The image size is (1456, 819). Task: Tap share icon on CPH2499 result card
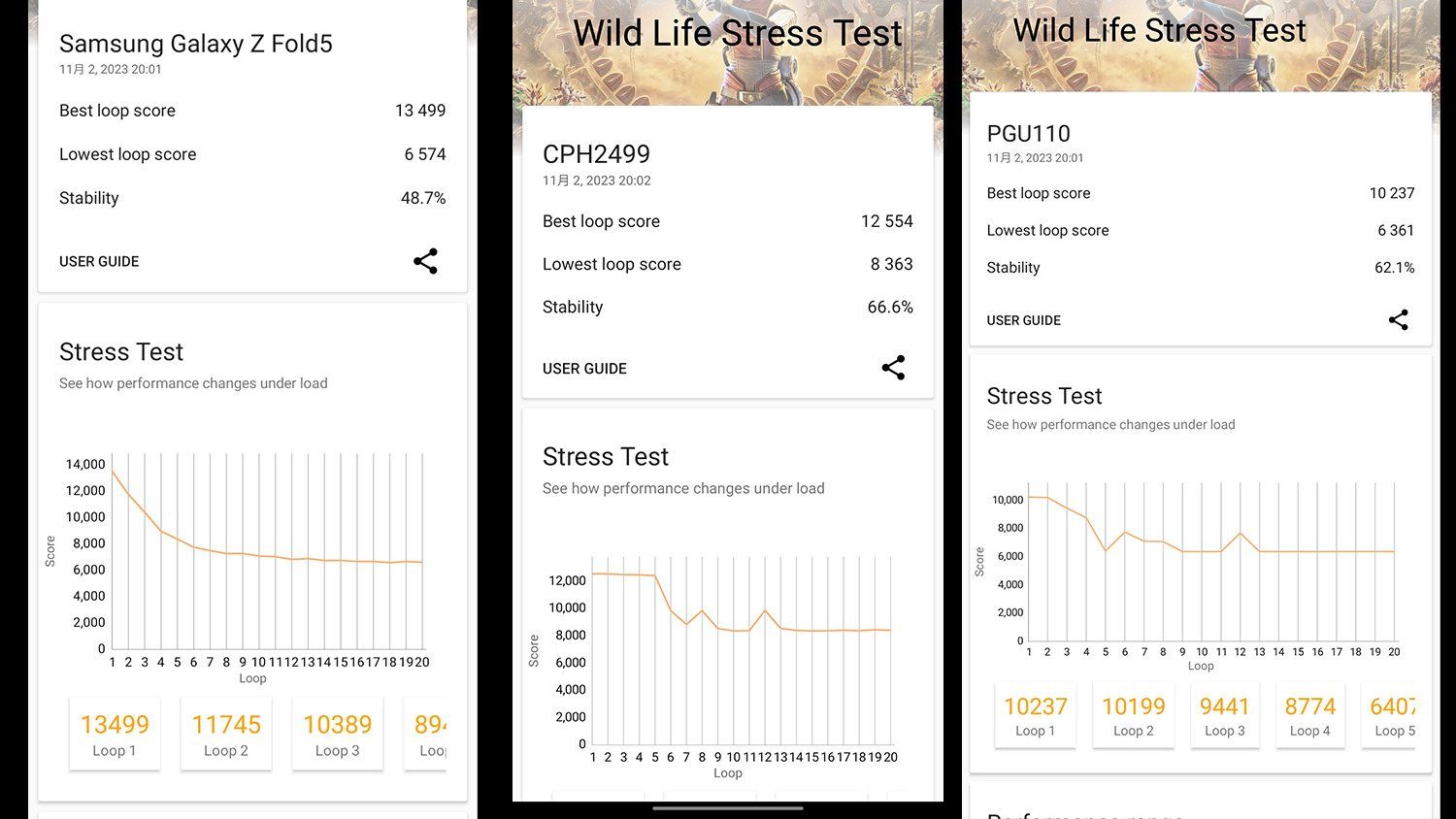coord(893,368)
